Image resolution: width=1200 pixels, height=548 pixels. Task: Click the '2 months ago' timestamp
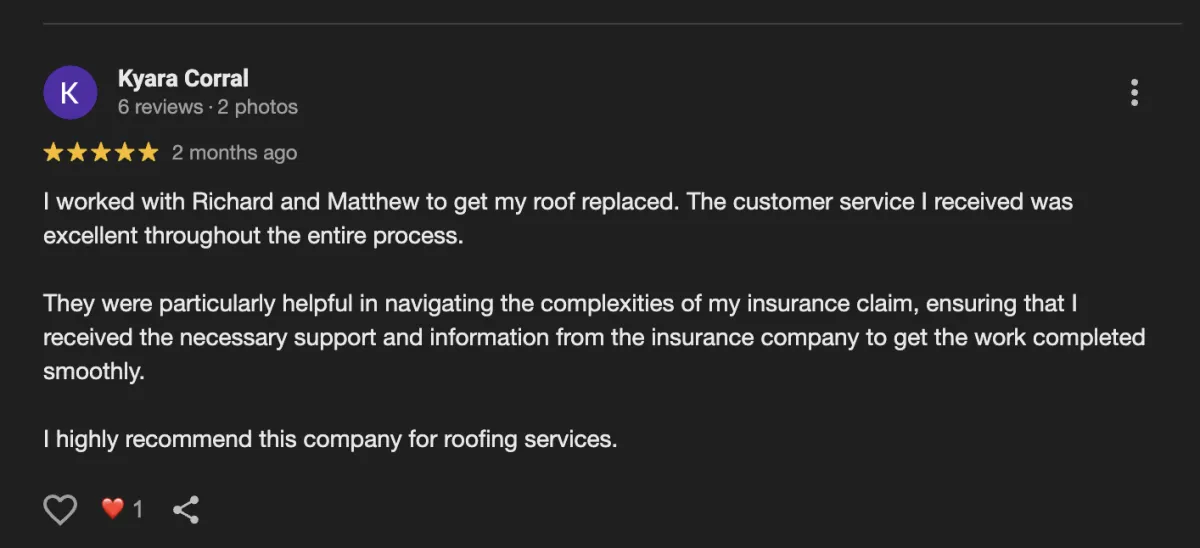234,153
